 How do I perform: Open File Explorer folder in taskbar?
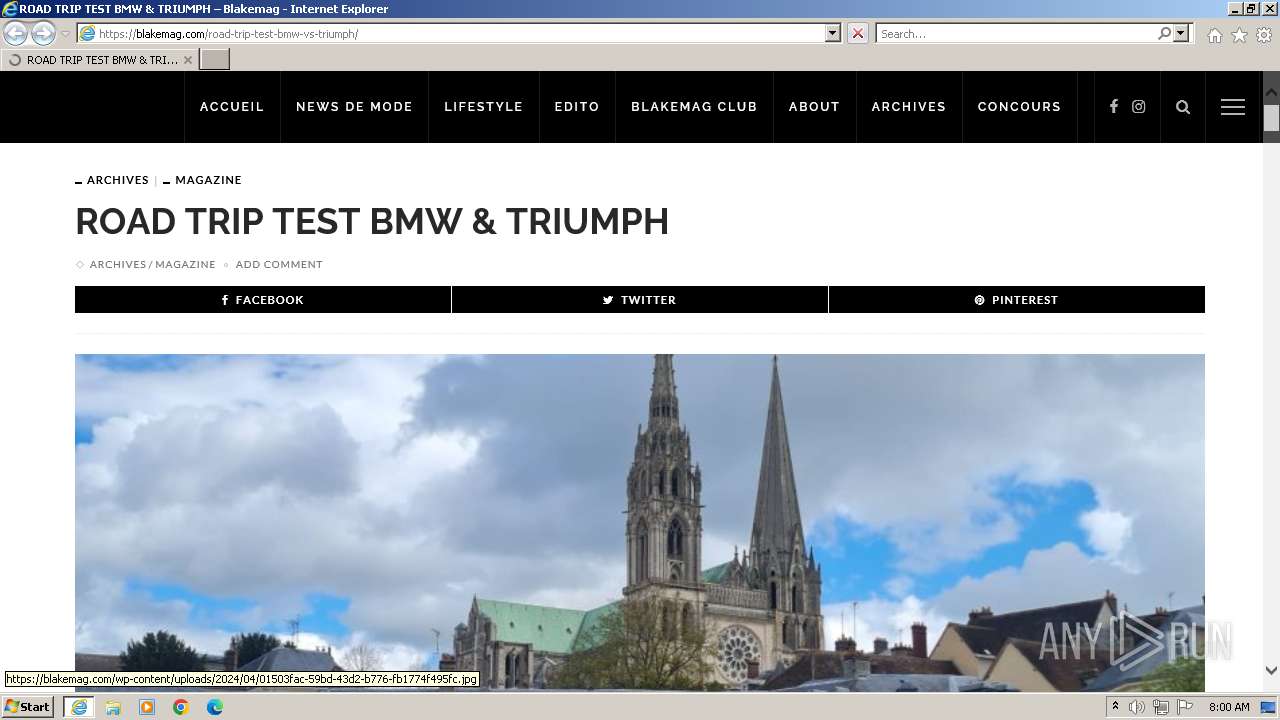(113, 707)
